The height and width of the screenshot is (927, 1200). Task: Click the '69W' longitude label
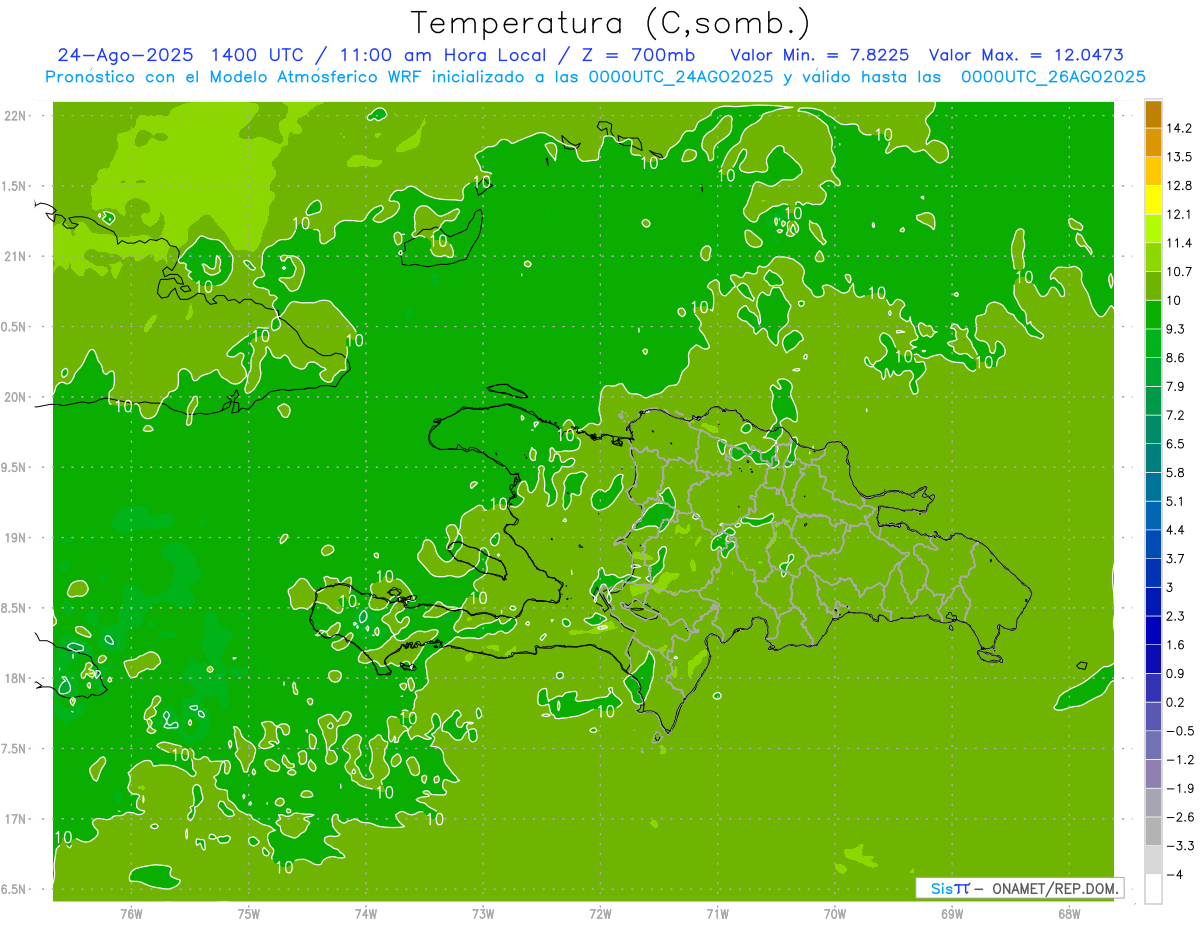(952, 914)
